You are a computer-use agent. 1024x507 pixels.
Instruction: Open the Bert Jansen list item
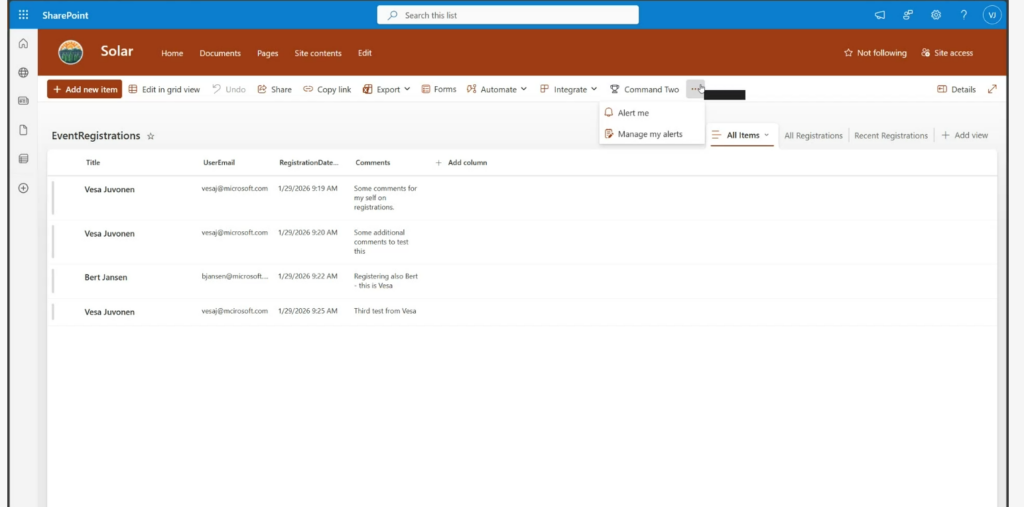tap(106, 277)
